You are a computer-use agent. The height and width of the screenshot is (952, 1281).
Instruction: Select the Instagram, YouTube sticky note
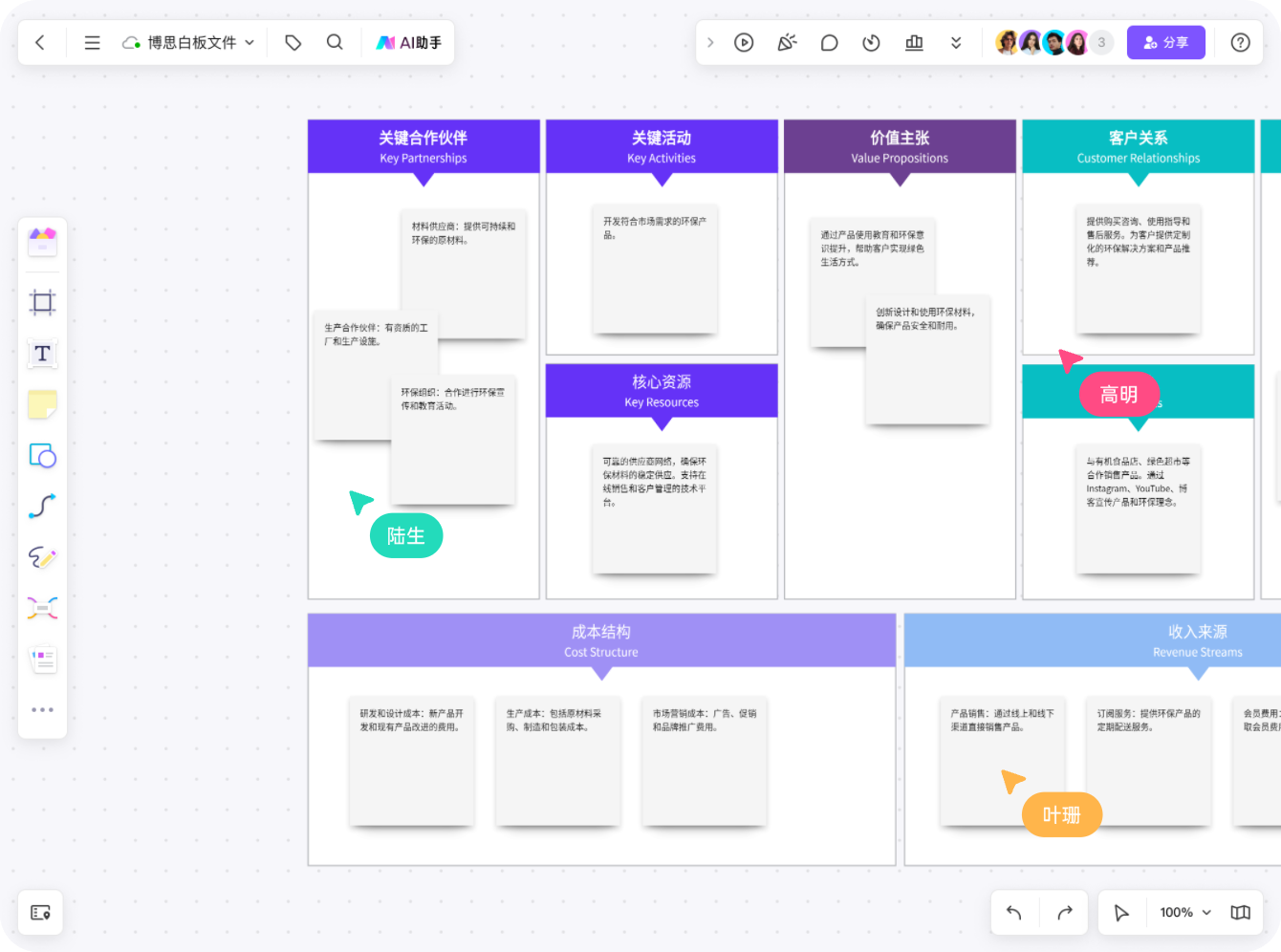pos(1138,509)
